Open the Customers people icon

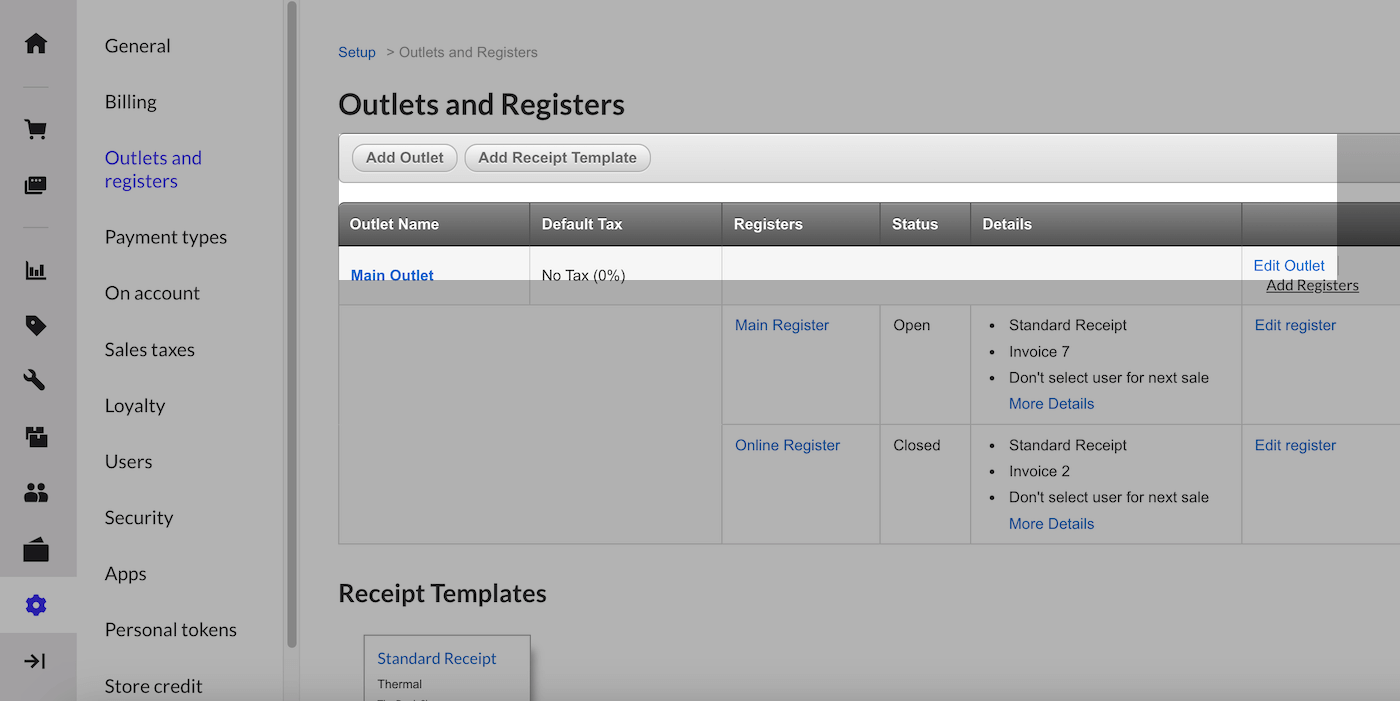click(x=36, y=492)
